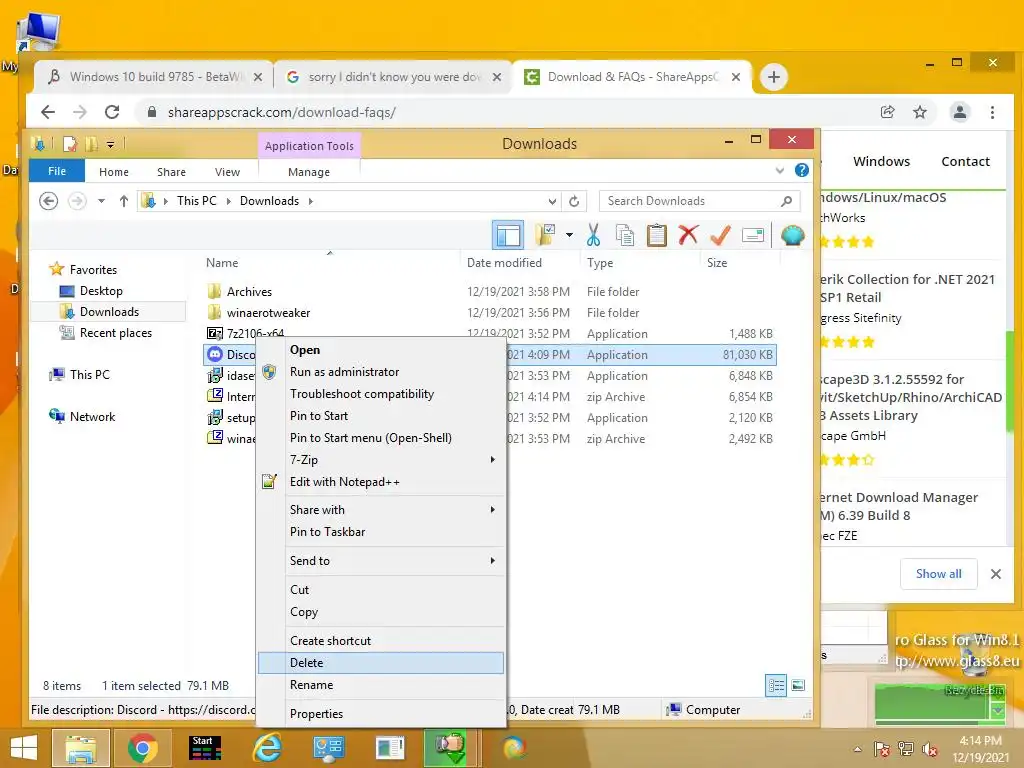The image size is (1024, 768).
Task: Click the muted volume tray icon
Action: (929, 750)
